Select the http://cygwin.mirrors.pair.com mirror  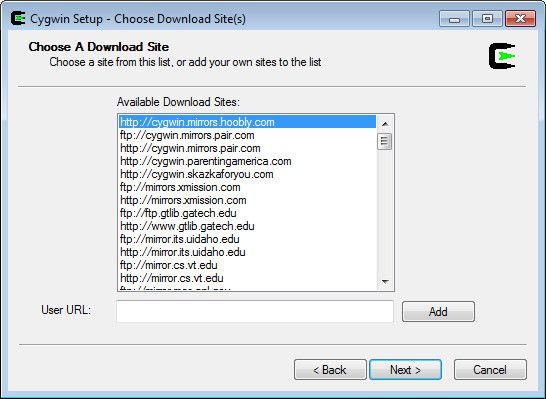pos(248,148)
